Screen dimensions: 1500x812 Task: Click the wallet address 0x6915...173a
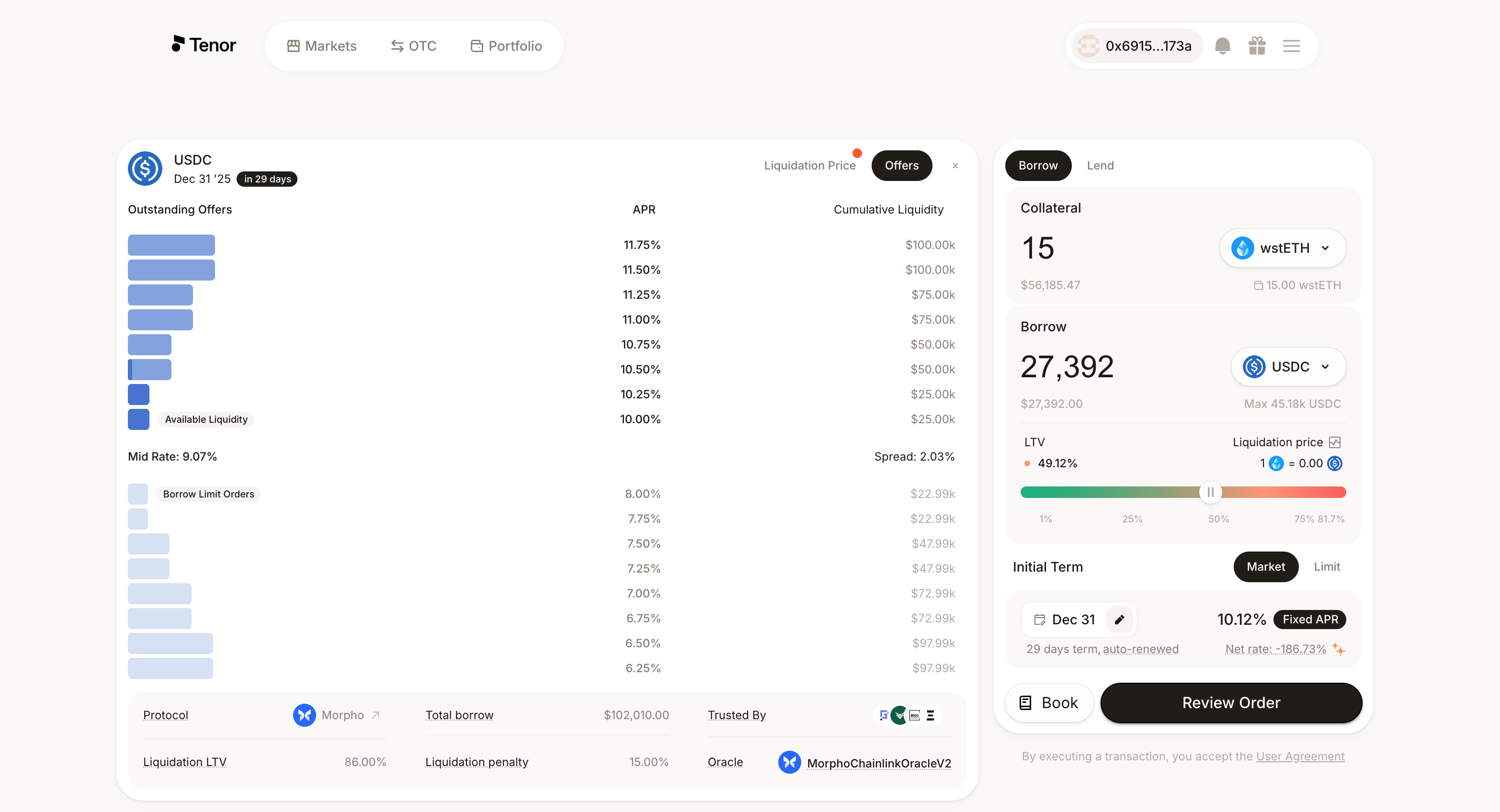1136,45
